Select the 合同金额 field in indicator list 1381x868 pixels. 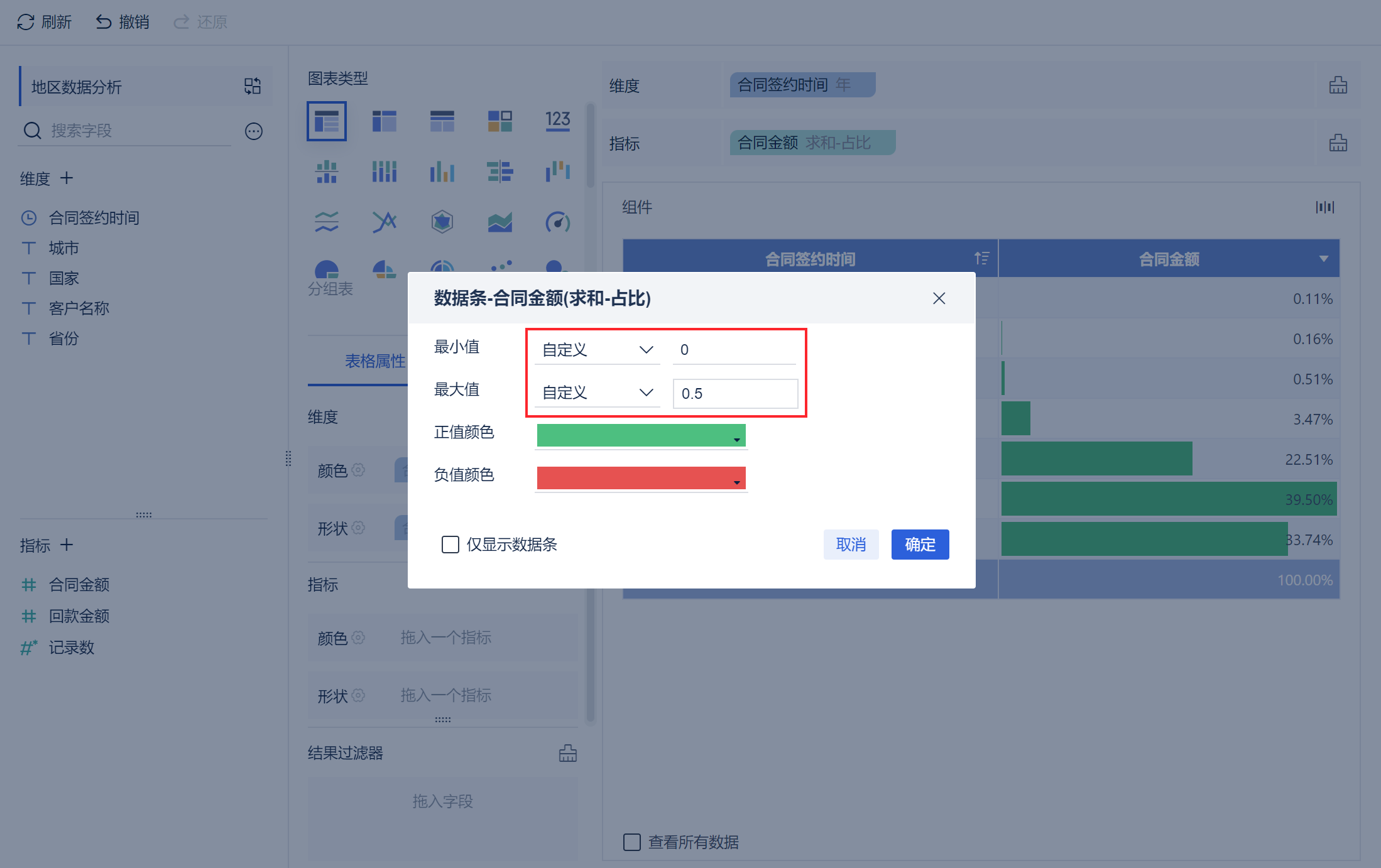coord(79,585)
